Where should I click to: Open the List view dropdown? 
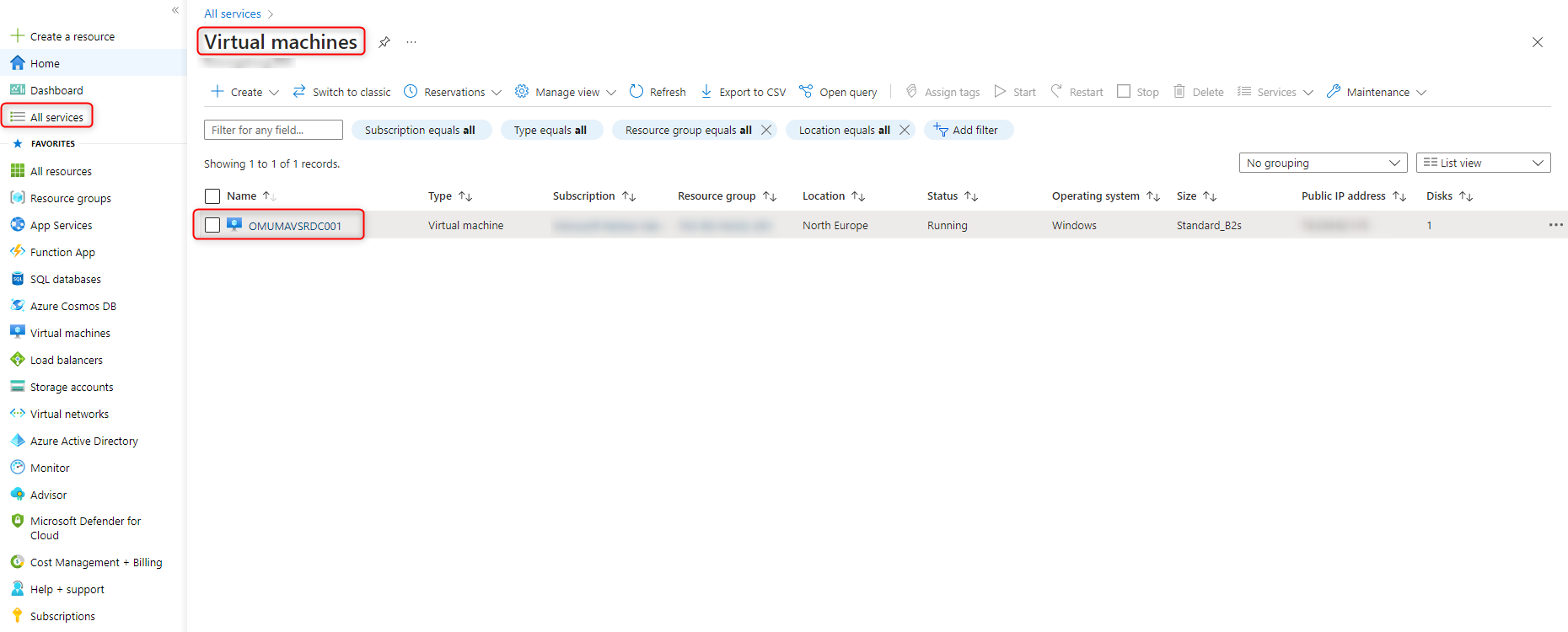tap(1483, 163)
